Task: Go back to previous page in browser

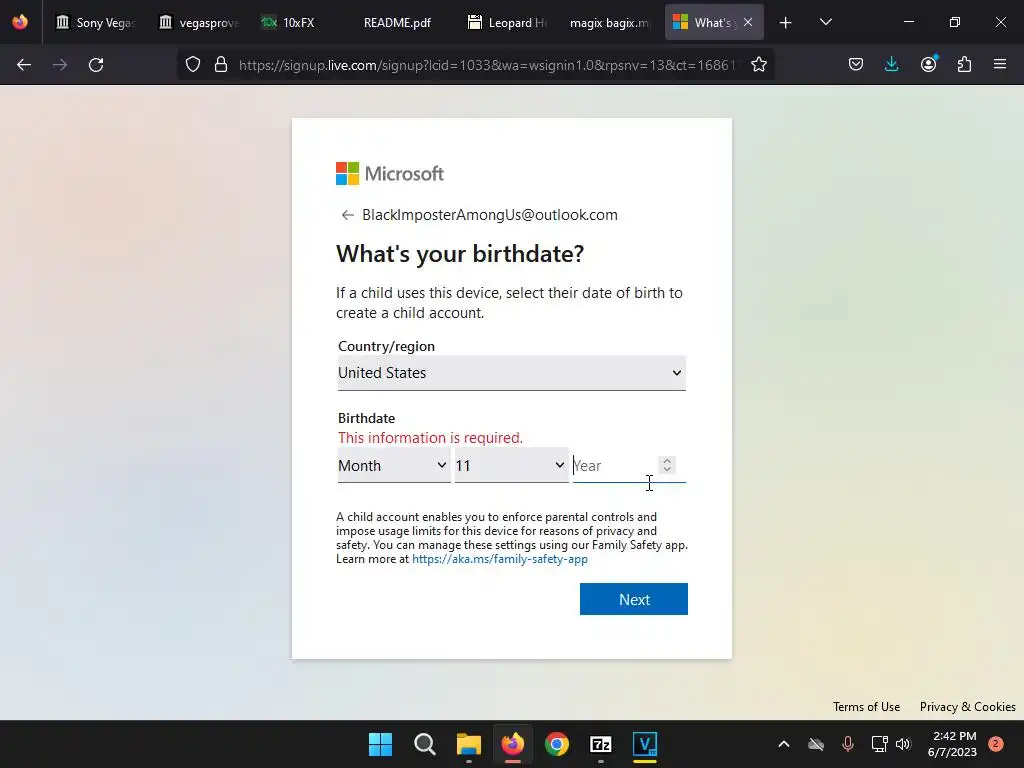Action: [24, 65]
